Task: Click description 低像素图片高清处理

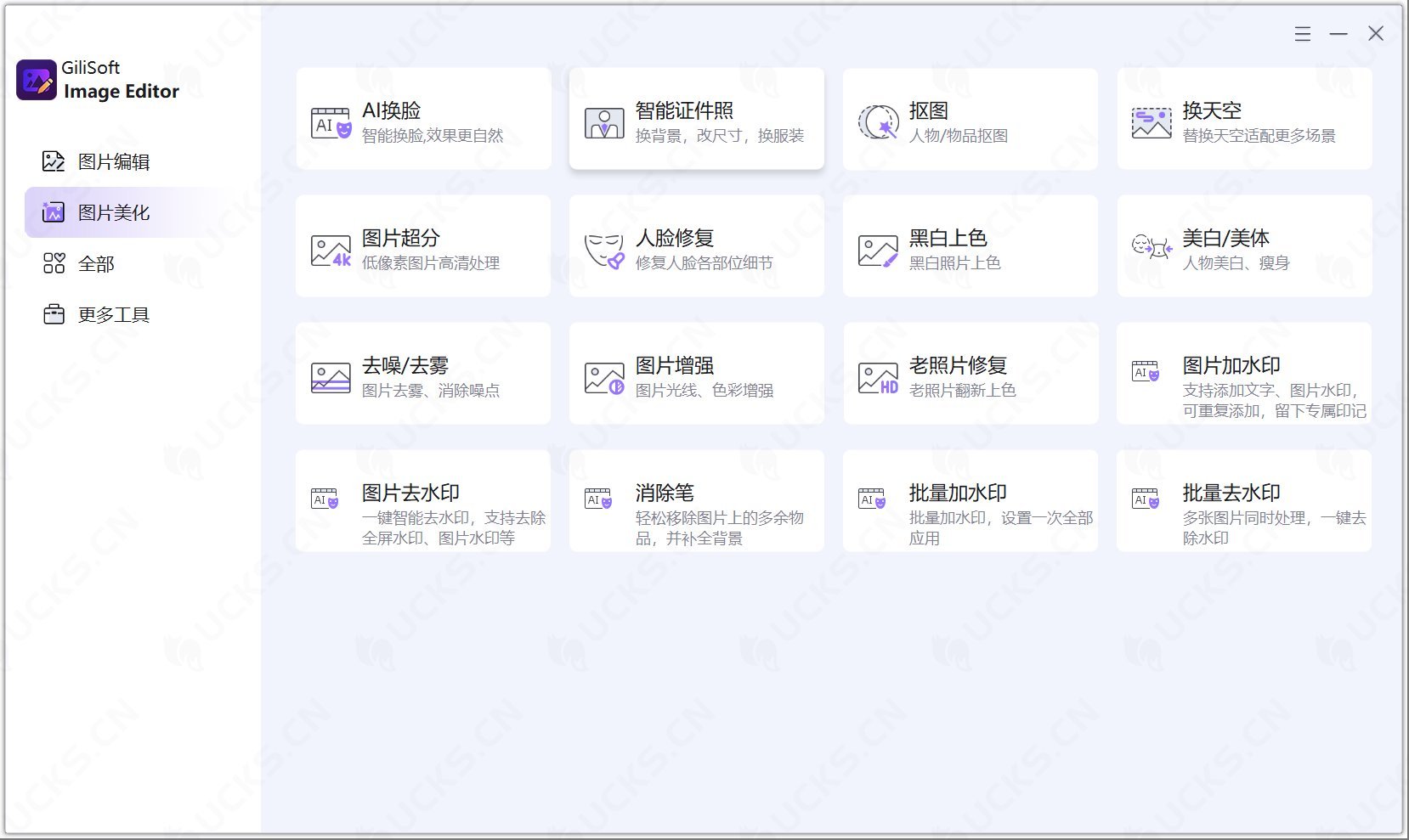Action: 431,263
